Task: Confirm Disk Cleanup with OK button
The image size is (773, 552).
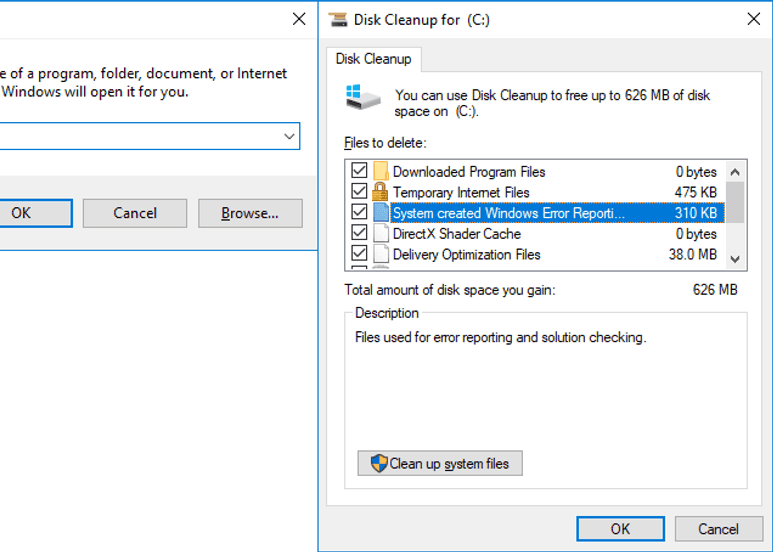Action: pyautogui.click(x=620, y=529)
